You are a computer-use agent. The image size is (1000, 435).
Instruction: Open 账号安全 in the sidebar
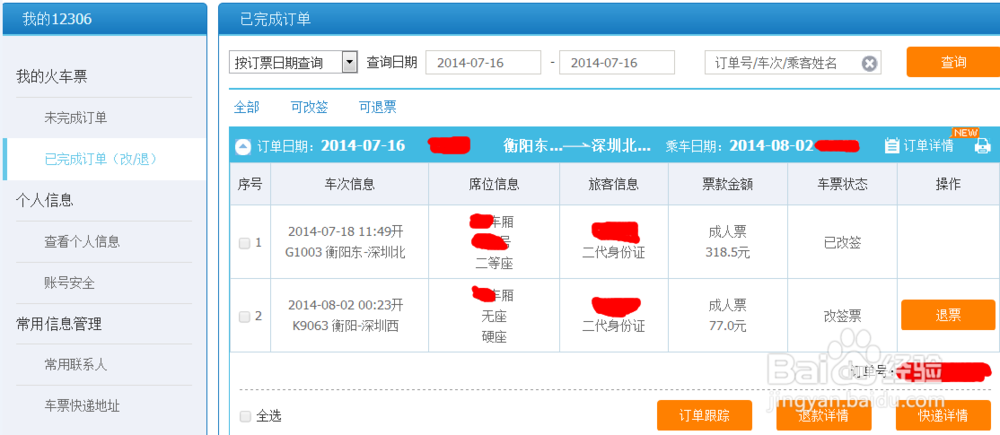[69, 283]
